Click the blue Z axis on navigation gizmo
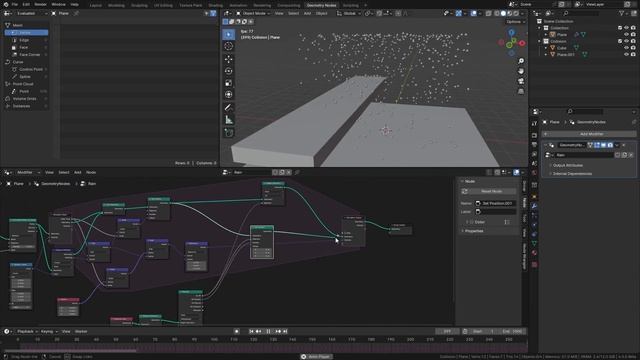Viewport: 640px width, 360px height. pyautogui.click(x=512, y=32)
